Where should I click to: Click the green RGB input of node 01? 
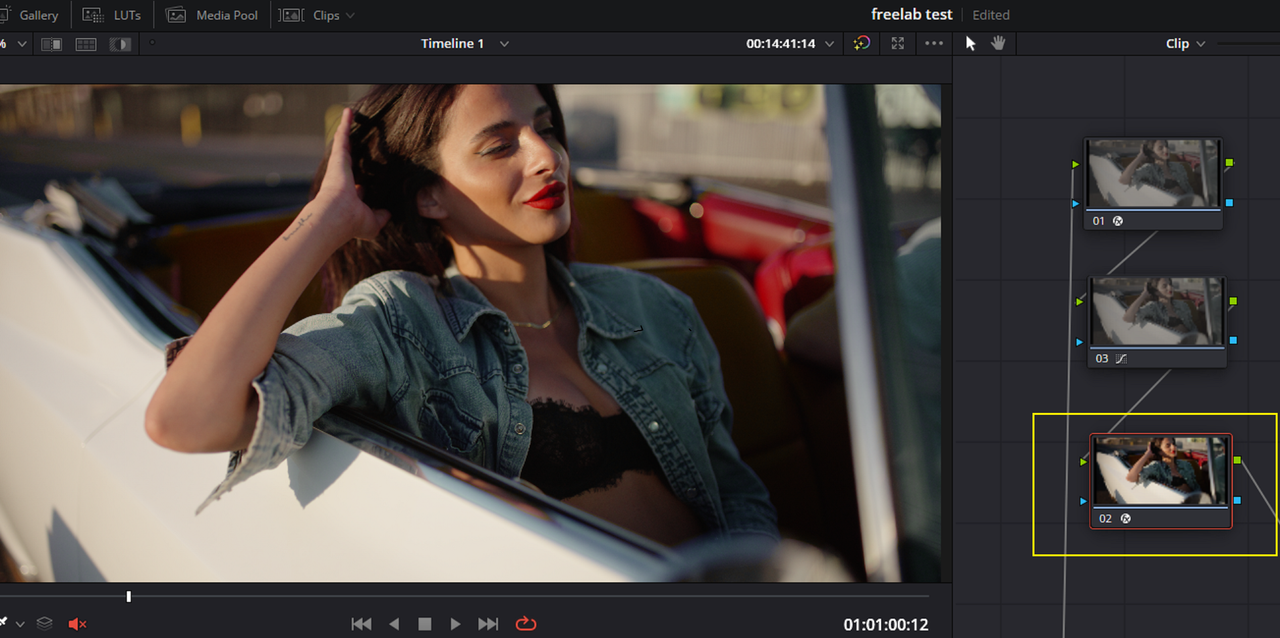1076,164
